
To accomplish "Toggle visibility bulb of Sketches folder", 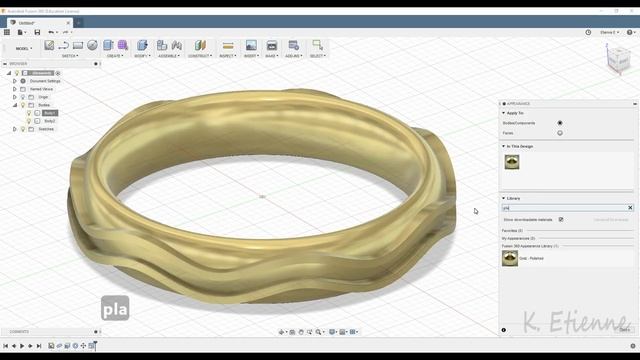I will (23, 129).
